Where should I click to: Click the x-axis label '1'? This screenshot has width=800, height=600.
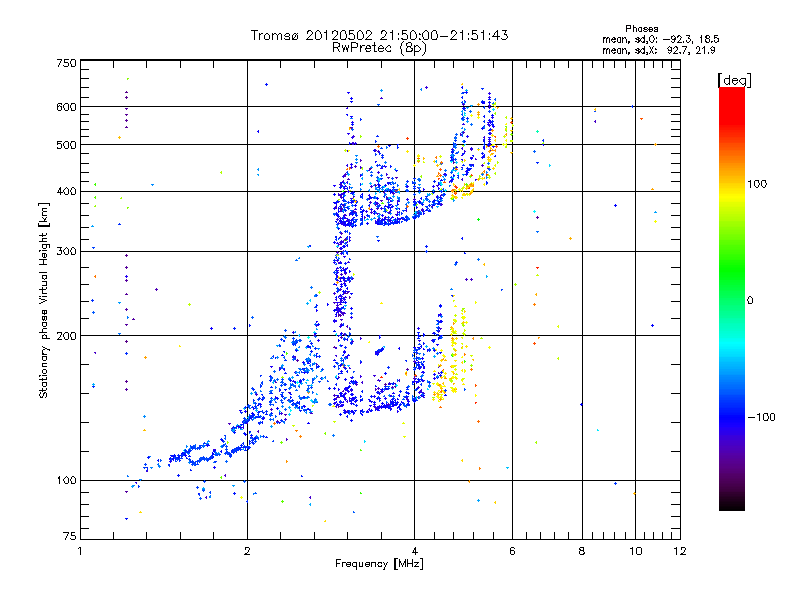click(x=80, y=551)
